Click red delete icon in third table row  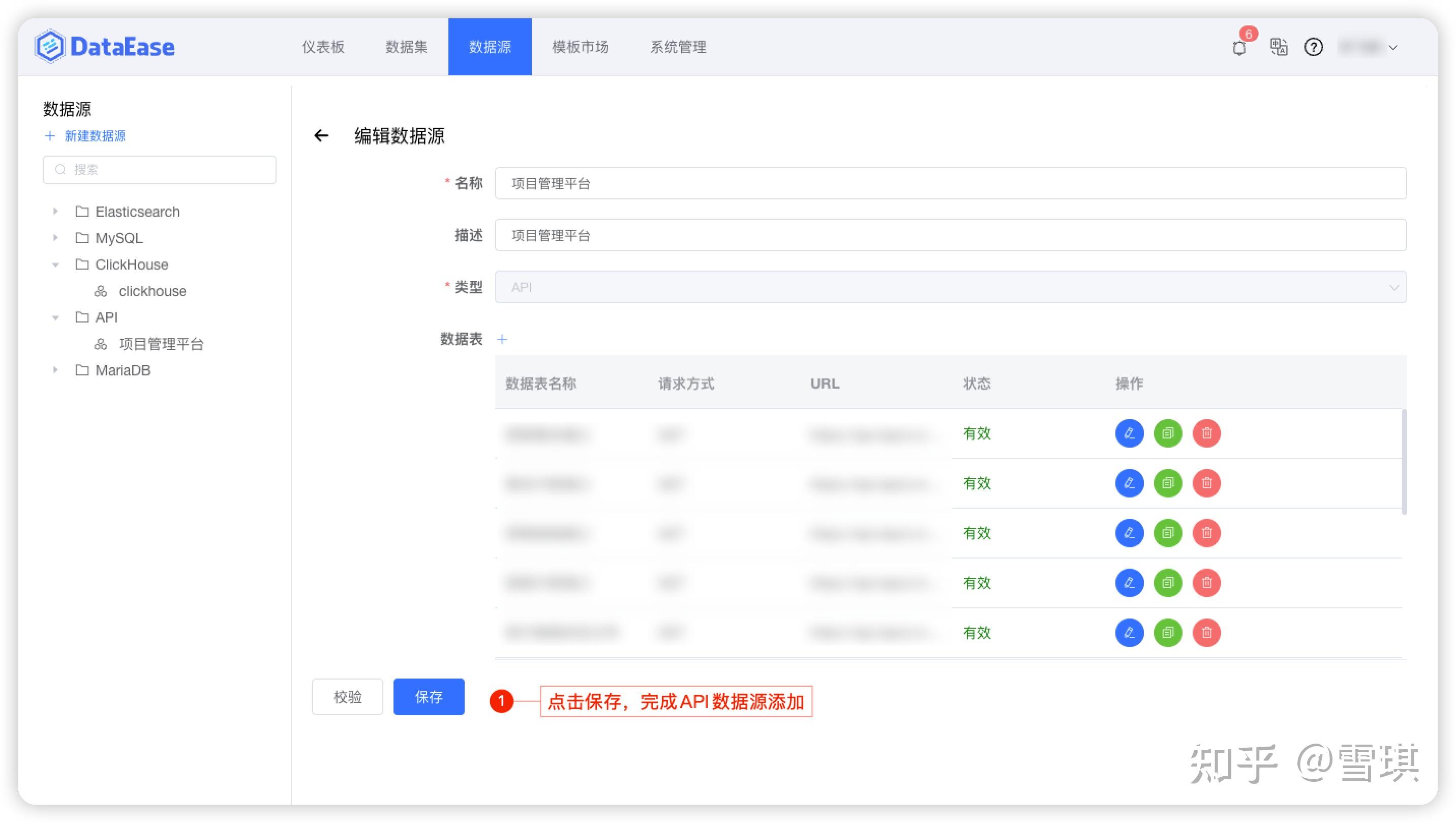point(1206,533)
